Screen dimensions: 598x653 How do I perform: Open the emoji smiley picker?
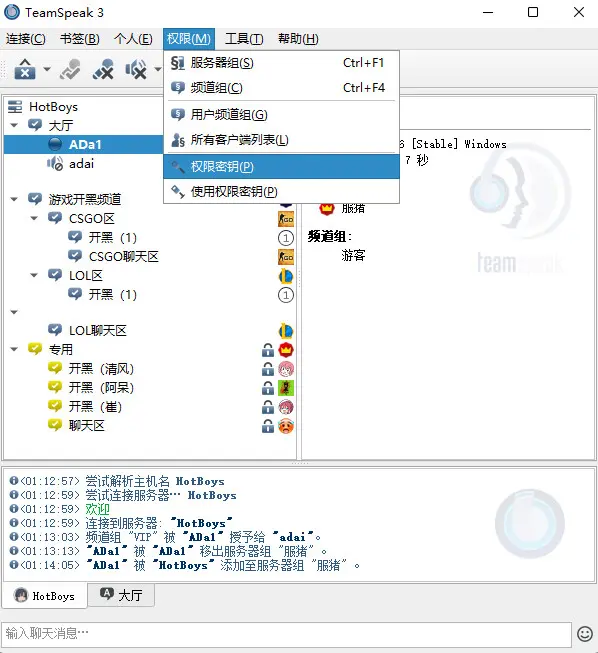coord(585,634)
